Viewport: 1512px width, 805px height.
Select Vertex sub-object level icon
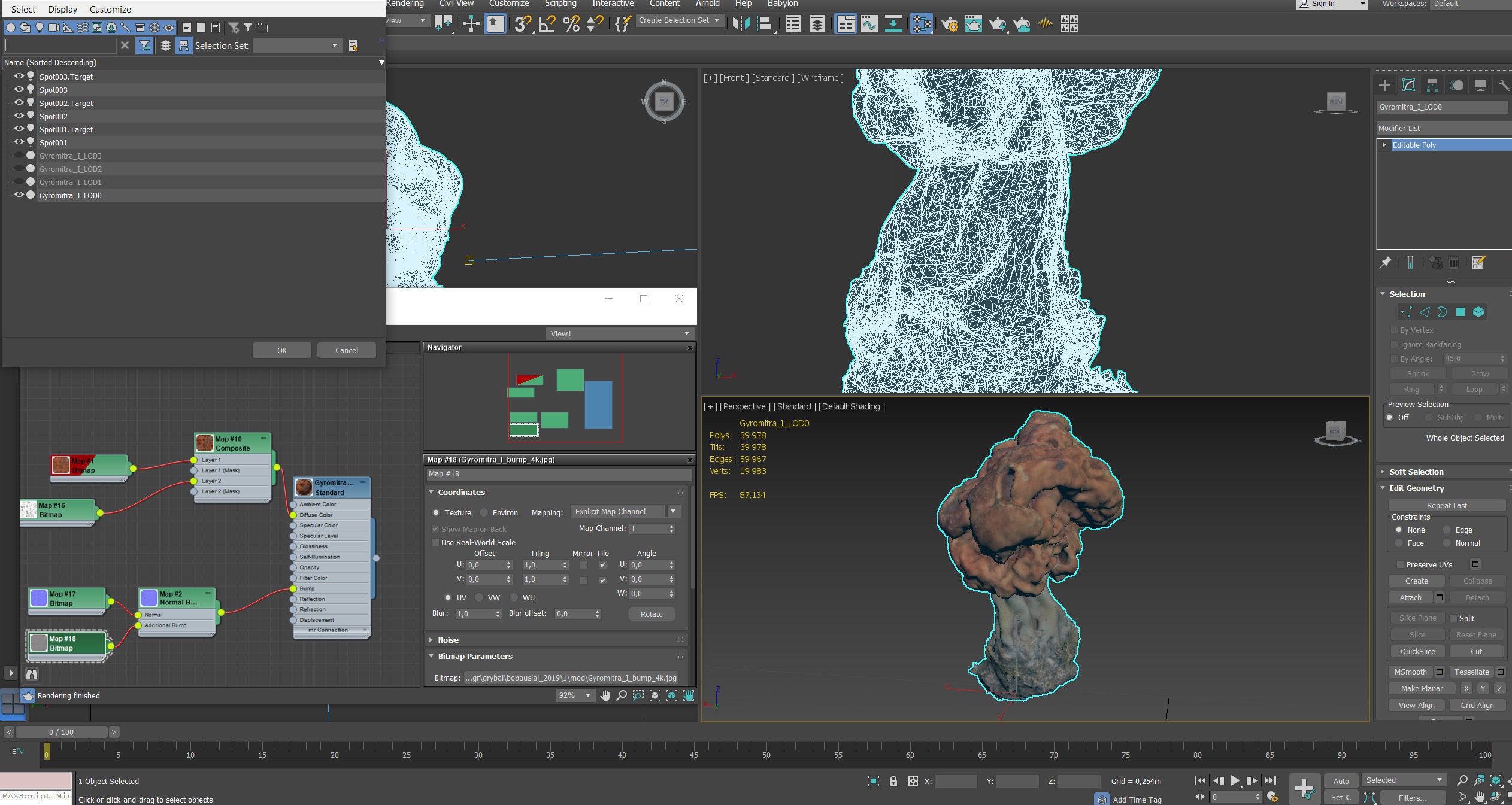1405,312
